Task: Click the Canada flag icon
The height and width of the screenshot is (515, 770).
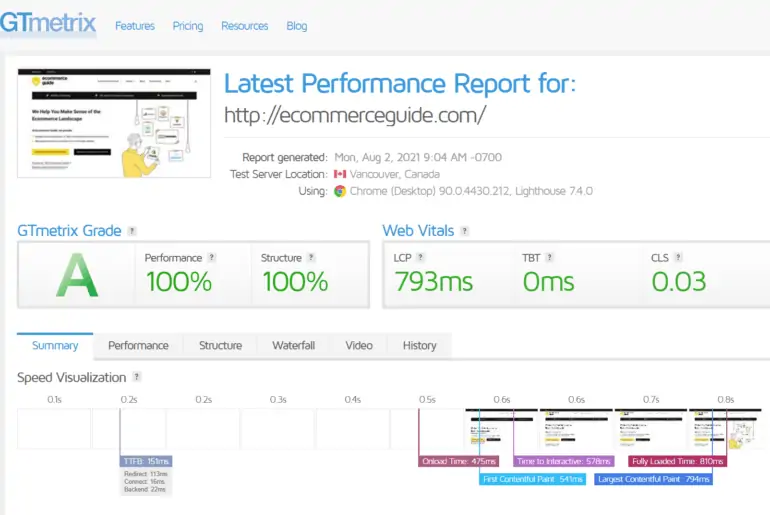Action: pos(340,174)
